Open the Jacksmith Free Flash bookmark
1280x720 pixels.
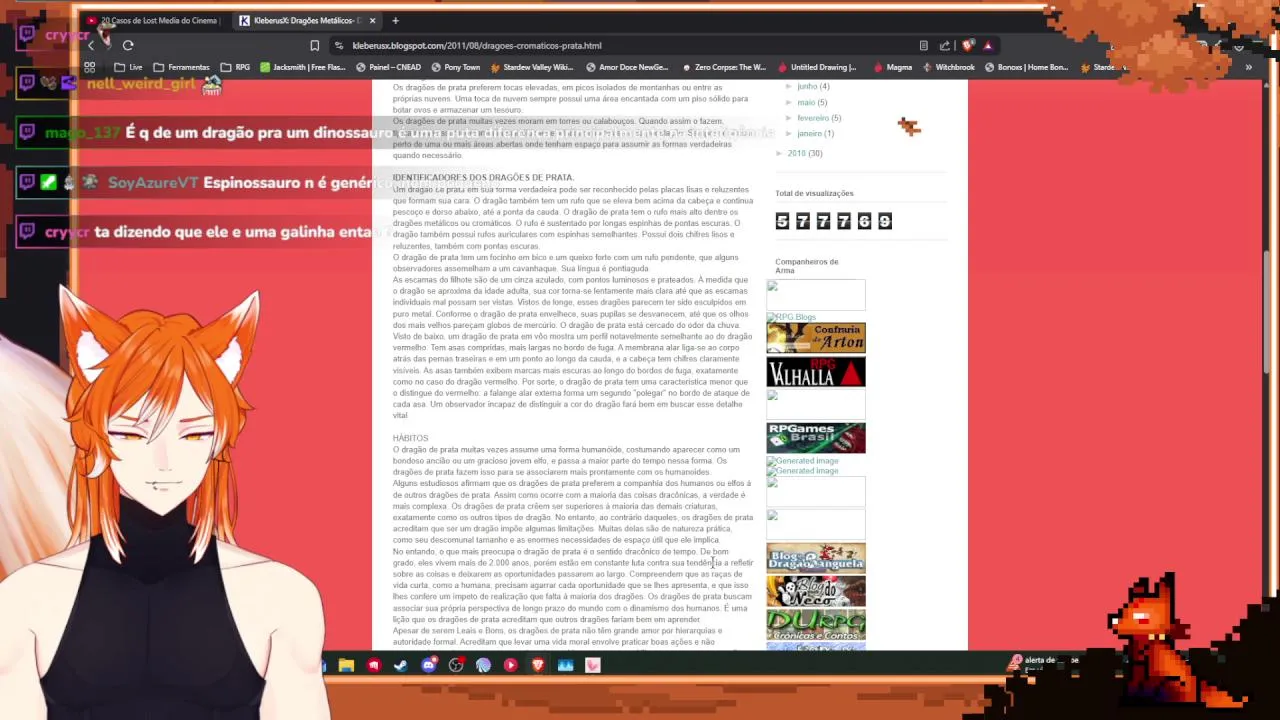(x=302, y=67)
